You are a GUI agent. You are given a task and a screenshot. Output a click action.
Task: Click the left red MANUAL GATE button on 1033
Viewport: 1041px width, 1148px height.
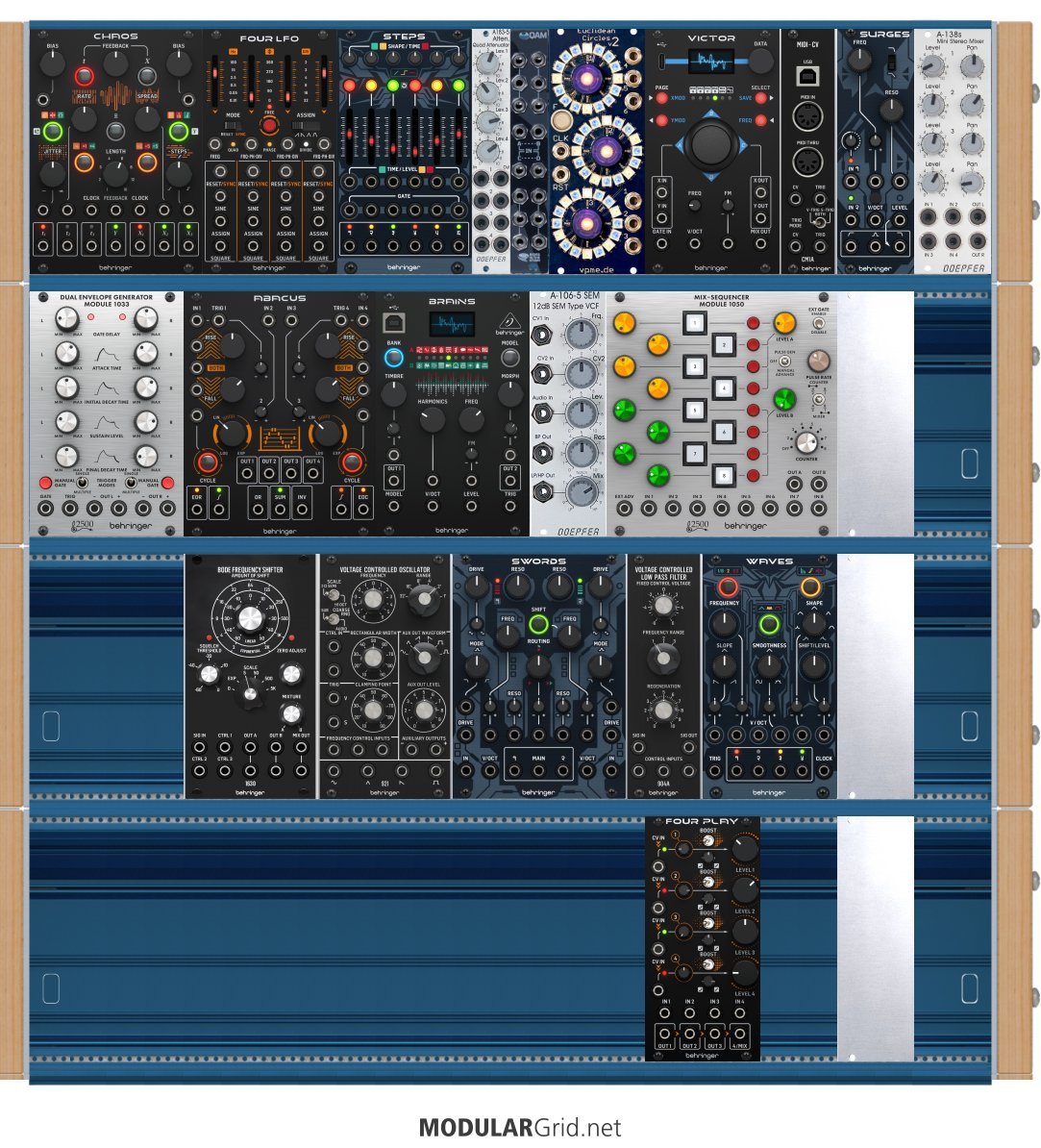pos(45,483)
